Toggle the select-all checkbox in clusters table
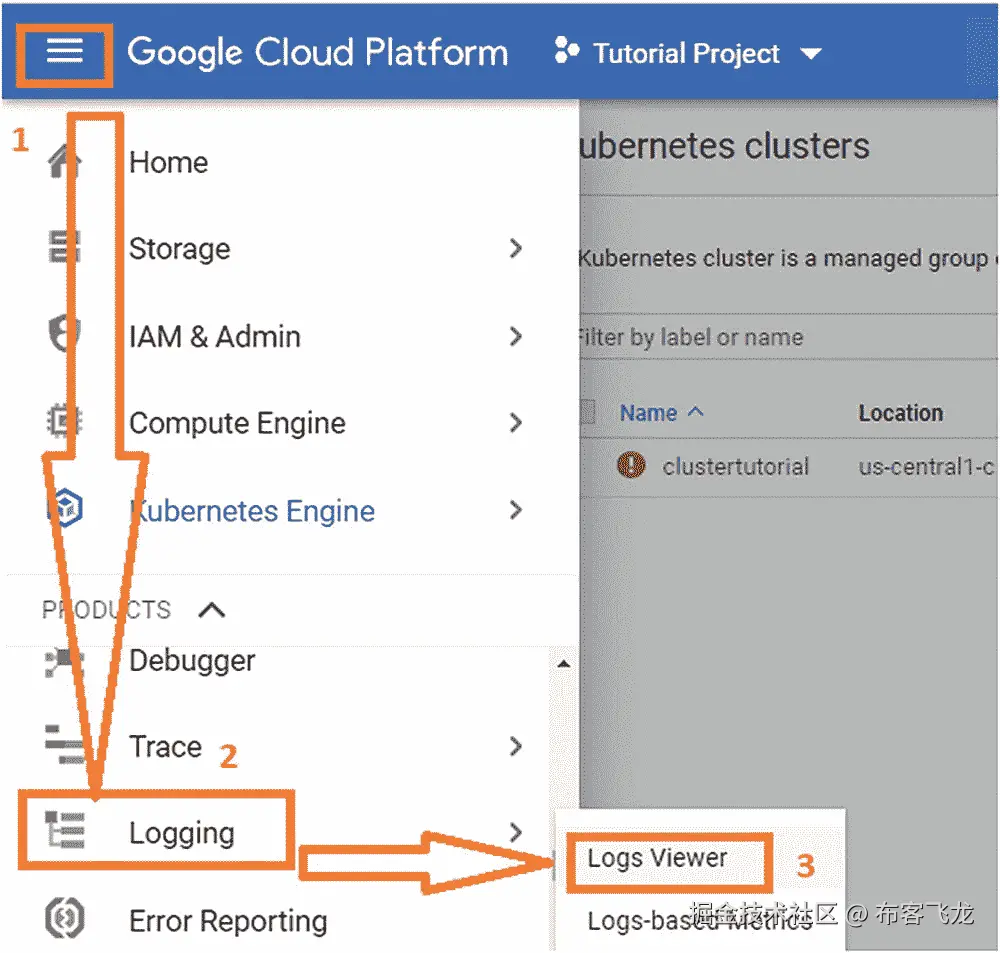Screen dimensions: 1000x953 [x=587, y=412]
